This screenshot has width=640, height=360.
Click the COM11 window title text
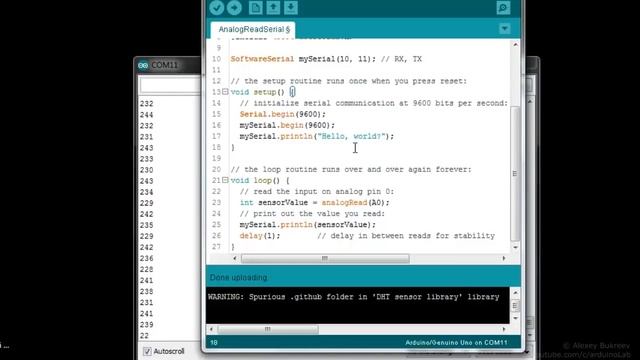tap(164, 65)
